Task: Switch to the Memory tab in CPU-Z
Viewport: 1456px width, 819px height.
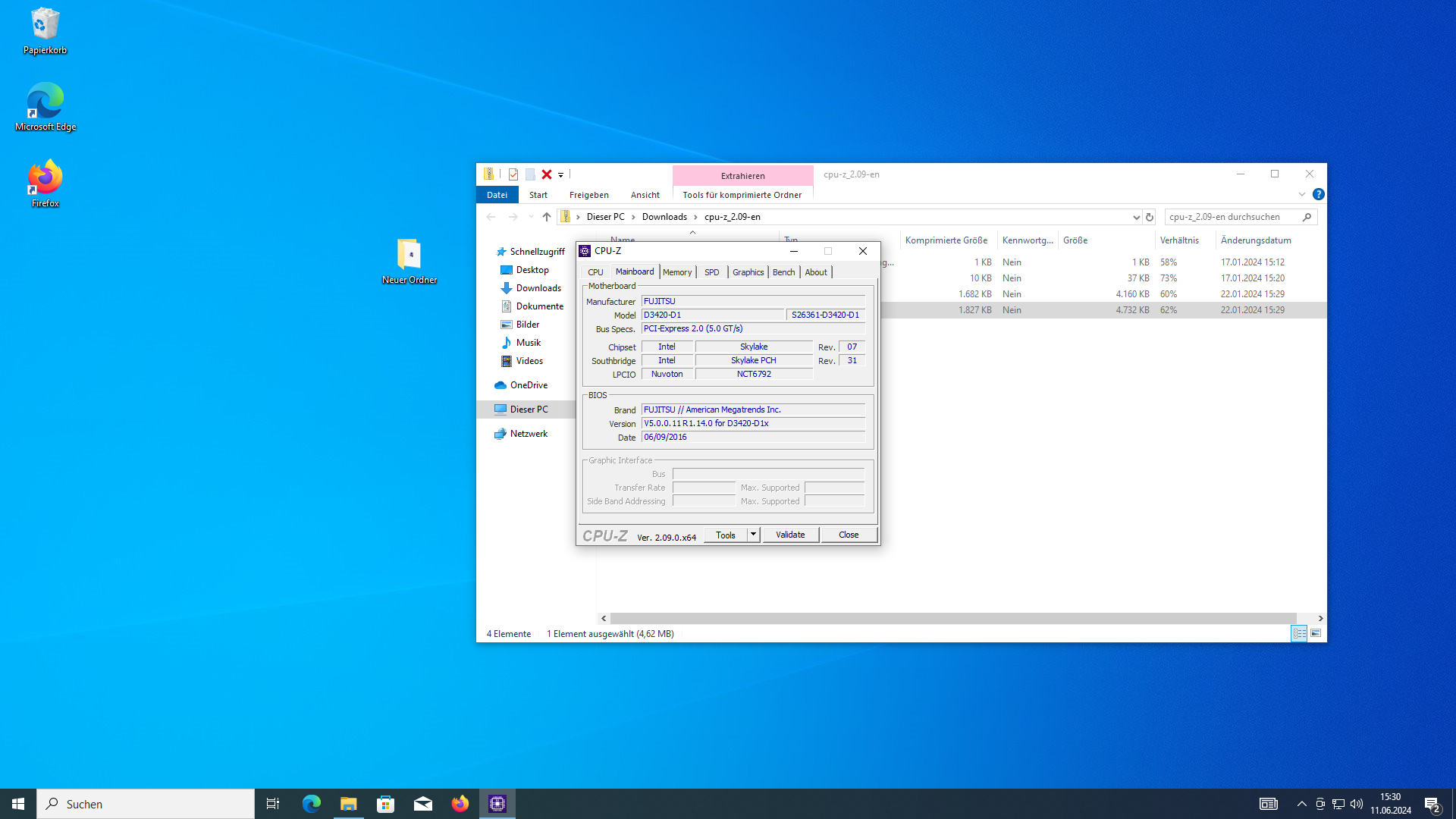Action: pos(676,272)
